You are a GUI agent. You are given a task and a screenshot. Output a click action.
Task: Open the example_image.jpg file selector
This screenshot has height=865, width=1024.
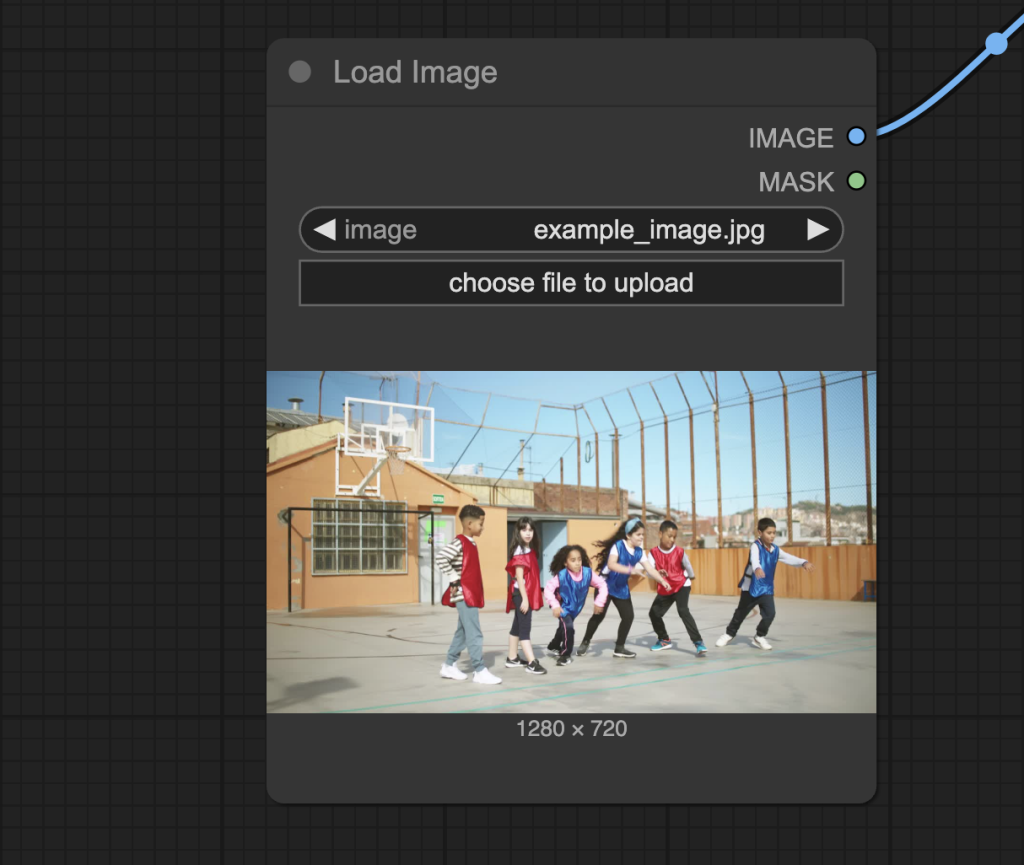(x=648, y=230)
